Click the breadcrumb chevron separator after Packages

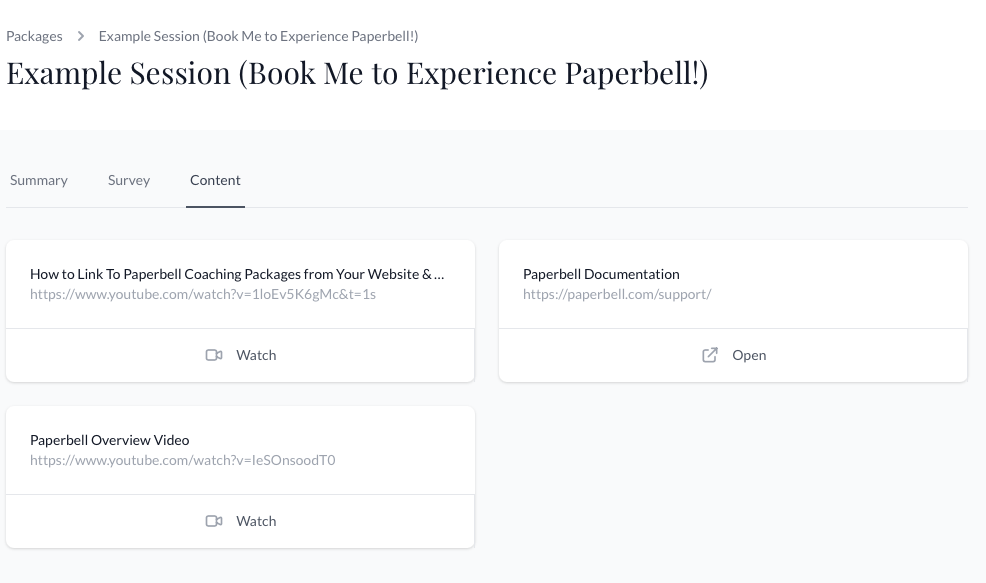(x=81, y=36)
